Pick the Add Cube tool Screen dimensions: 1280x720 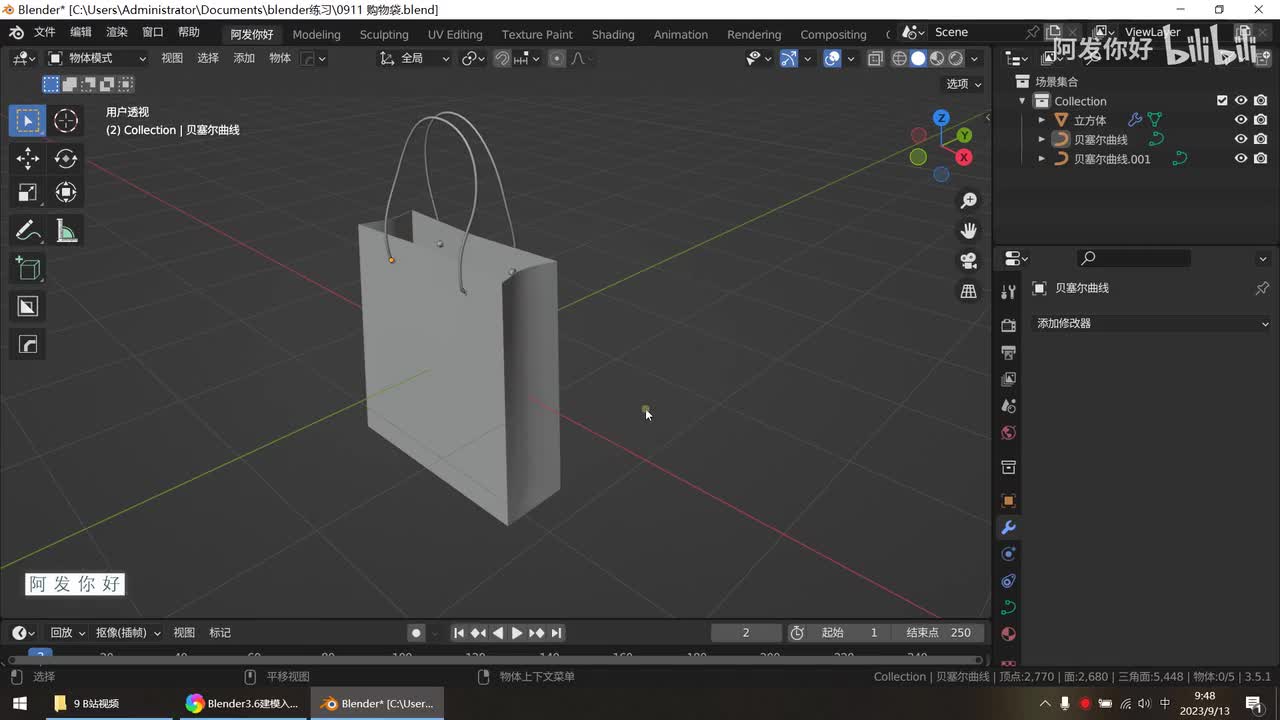[28, 268]
